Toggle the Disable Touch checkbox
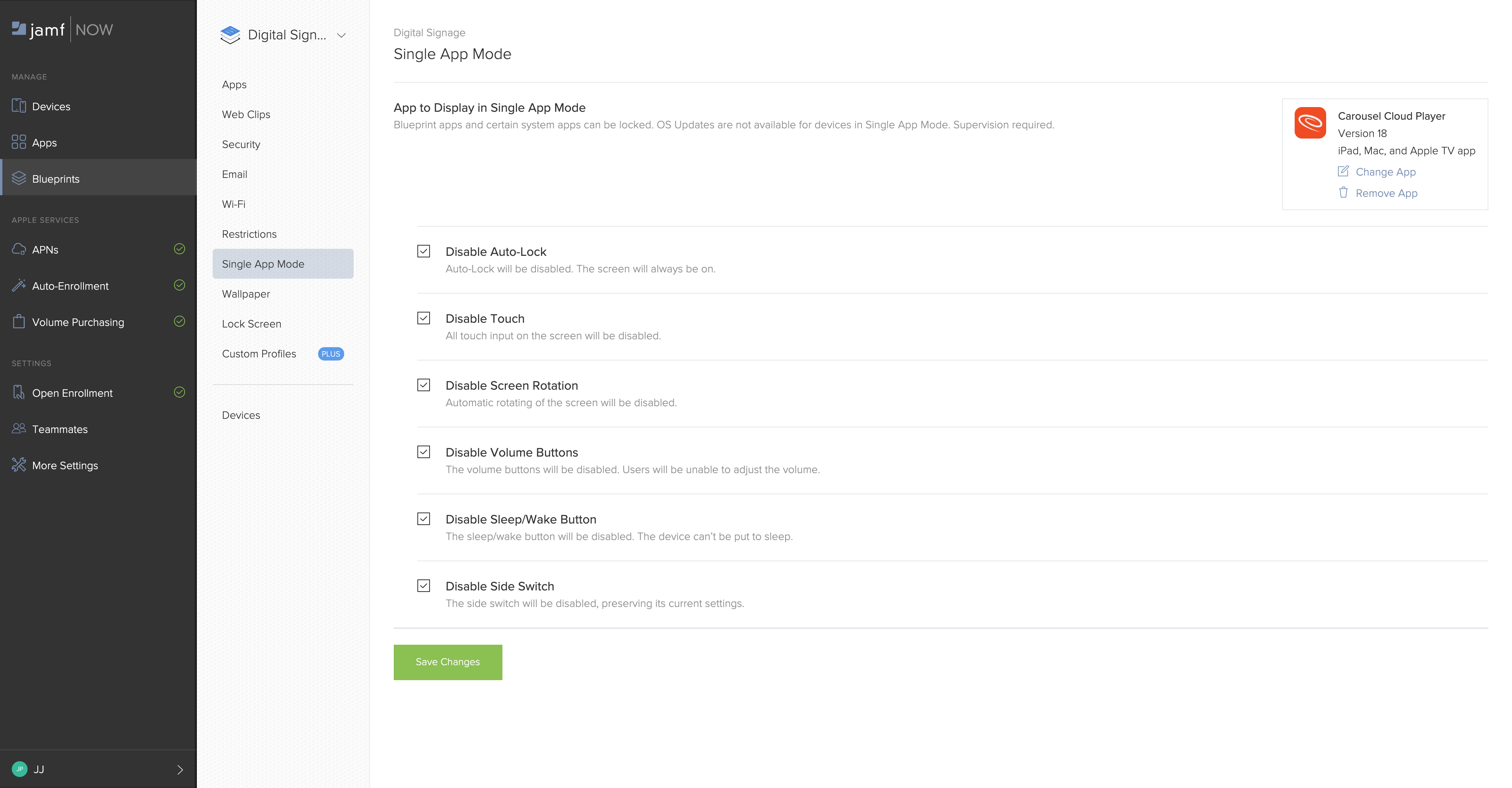 (423, 318)
